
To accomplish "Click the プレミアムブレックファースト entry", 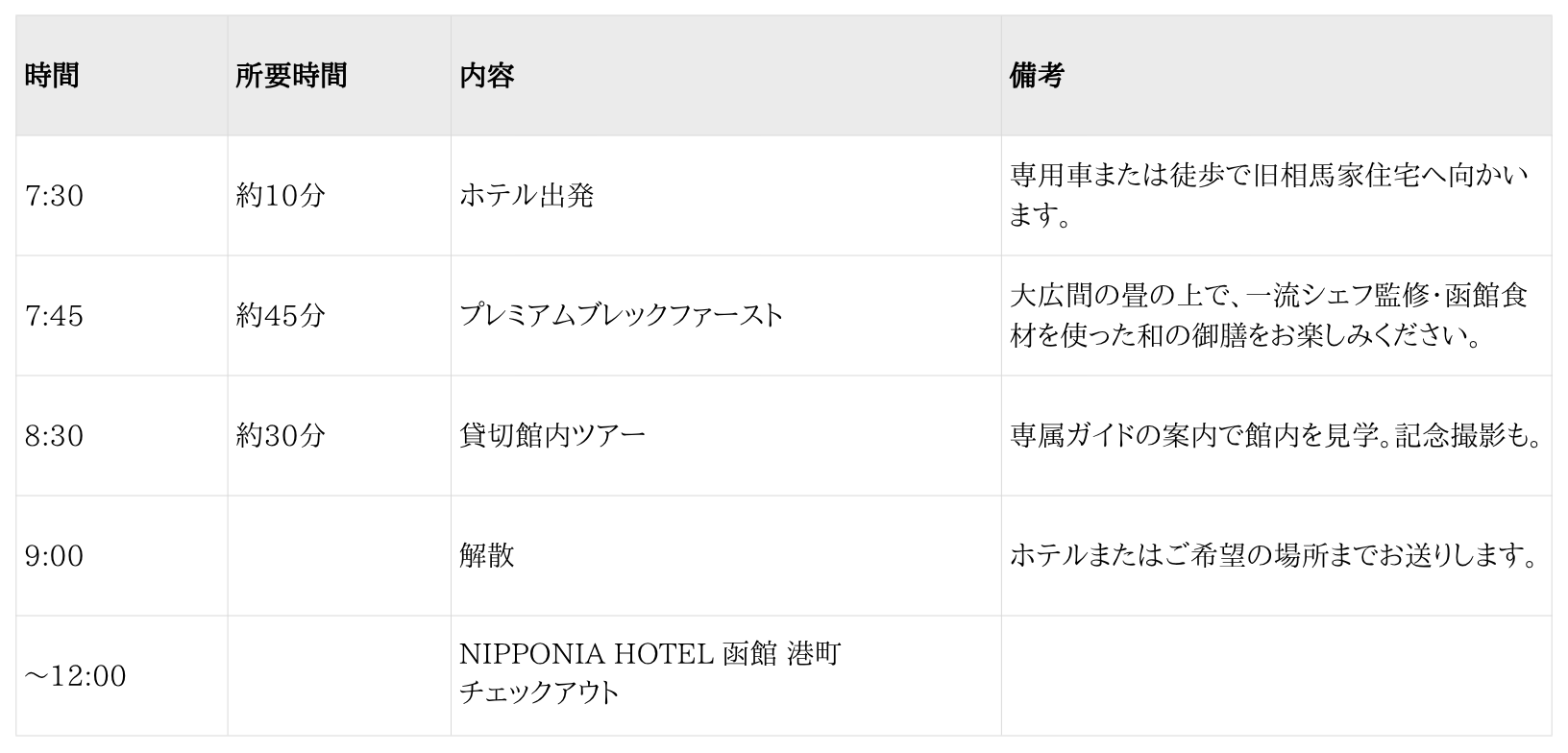I will click(621, 316).
